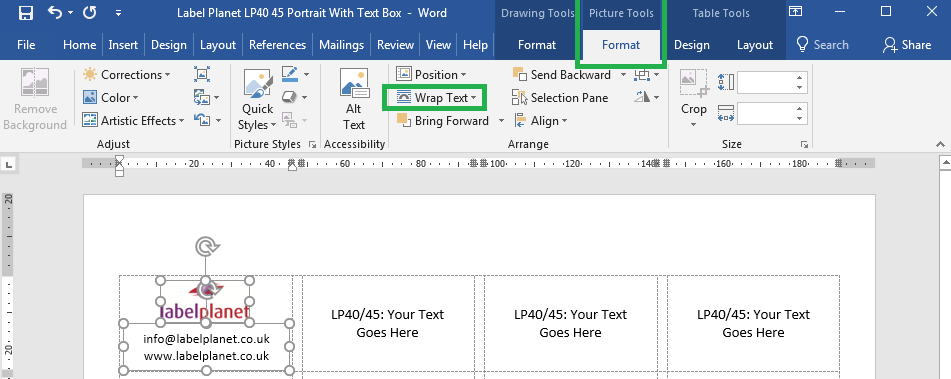Open the Align dropdown
Screen dimensions: 951x379
[x=540, y=121]
